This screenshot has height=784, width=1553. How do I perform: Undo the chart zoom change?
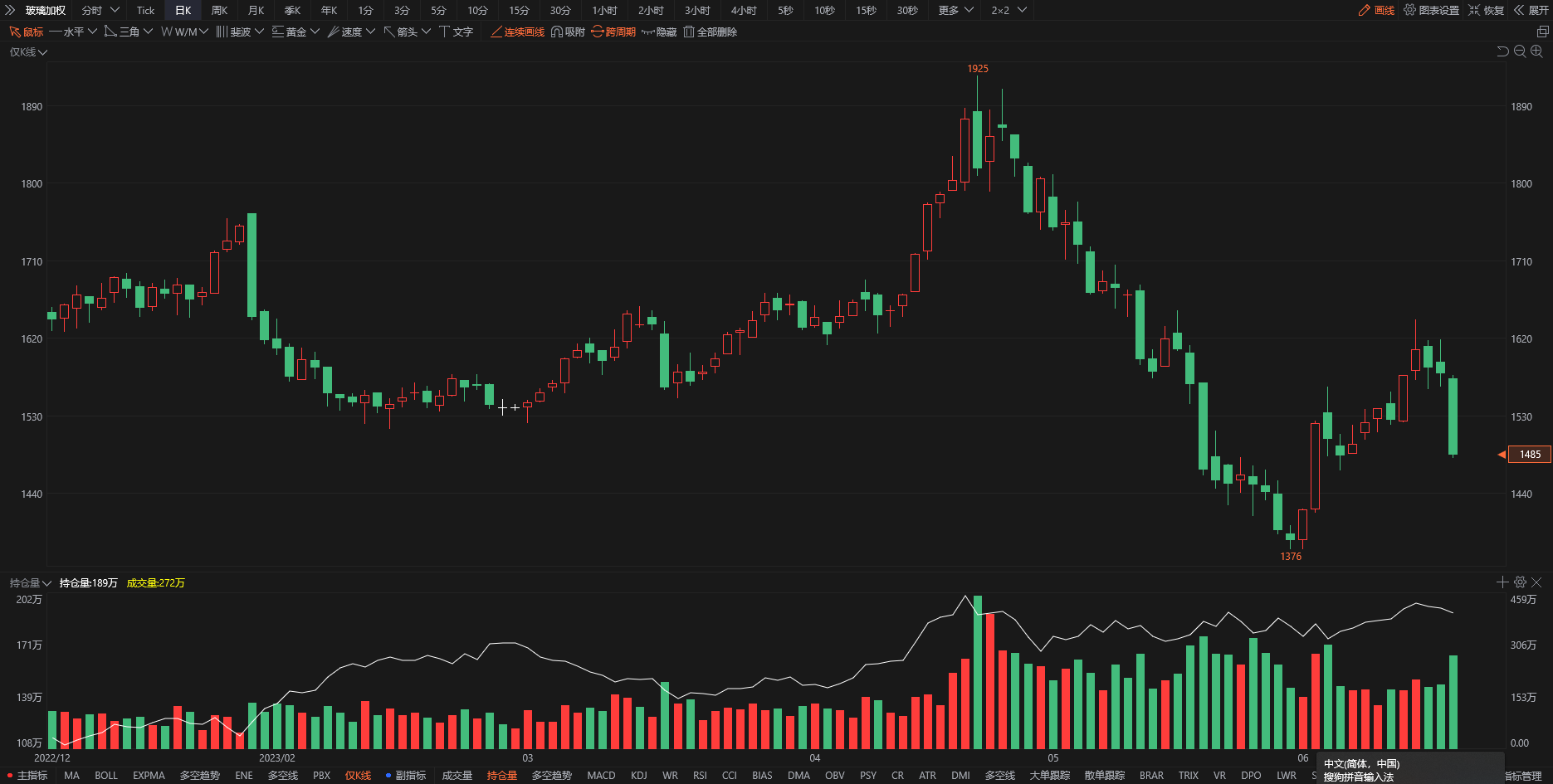[x=1502, y=51]
